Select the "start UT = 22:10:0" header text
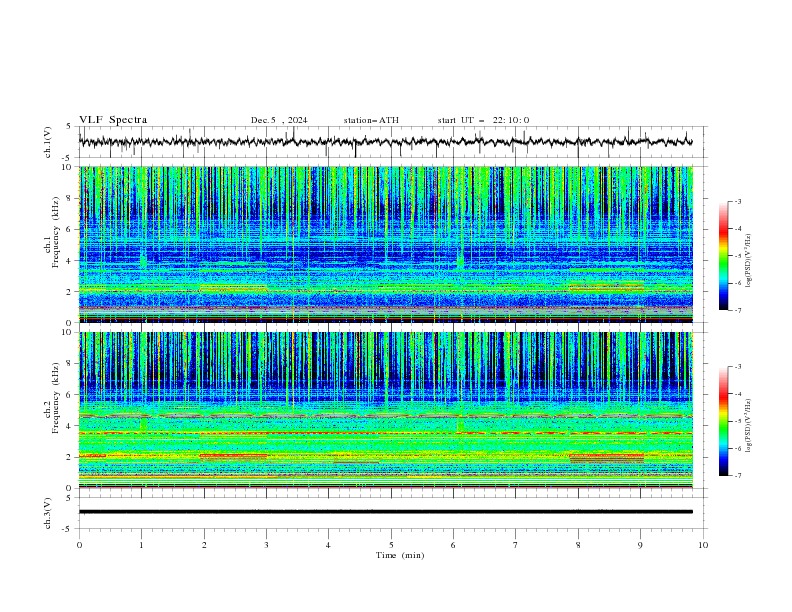 pos(483,120)
